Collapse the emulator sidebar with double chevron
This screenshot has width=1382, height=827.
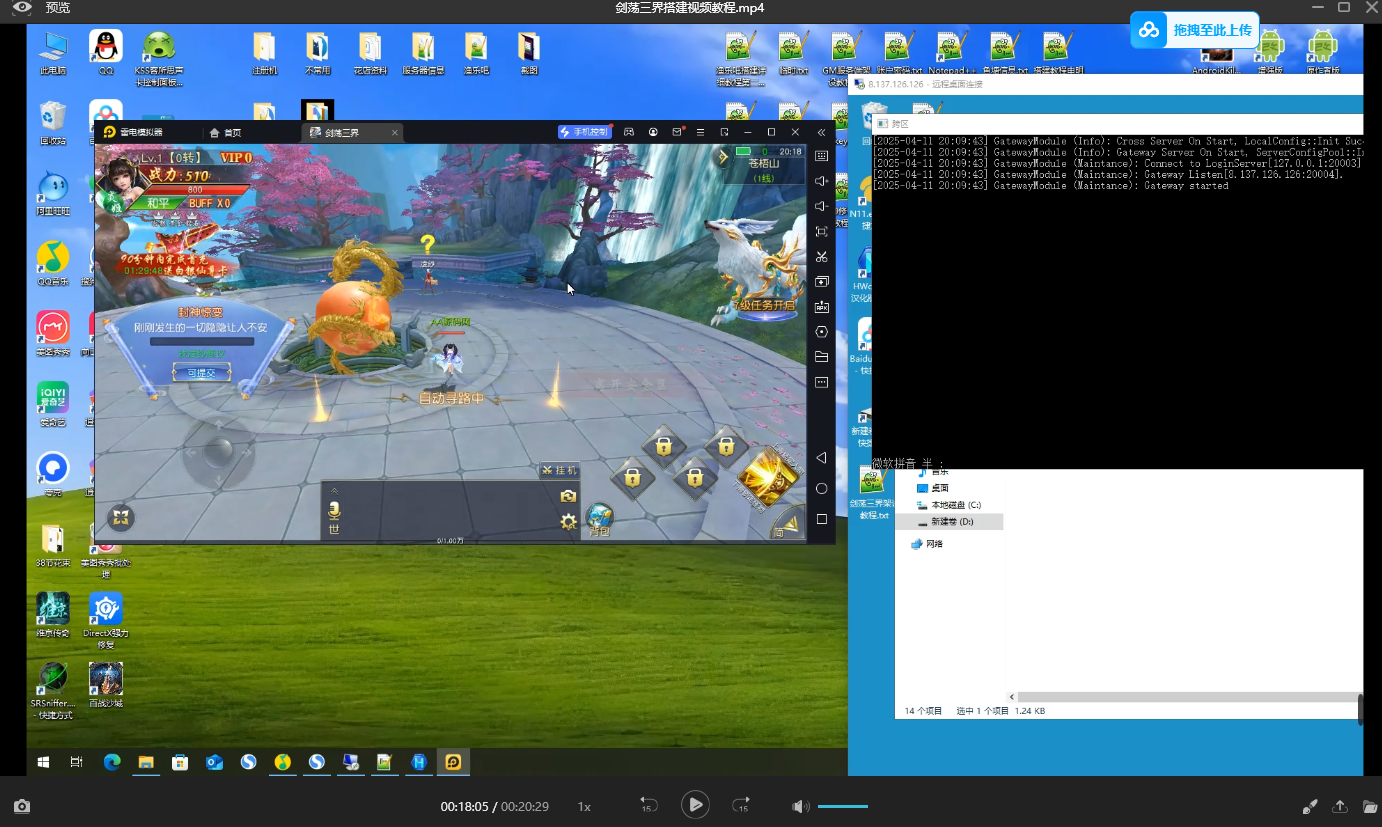click(821, 132)
